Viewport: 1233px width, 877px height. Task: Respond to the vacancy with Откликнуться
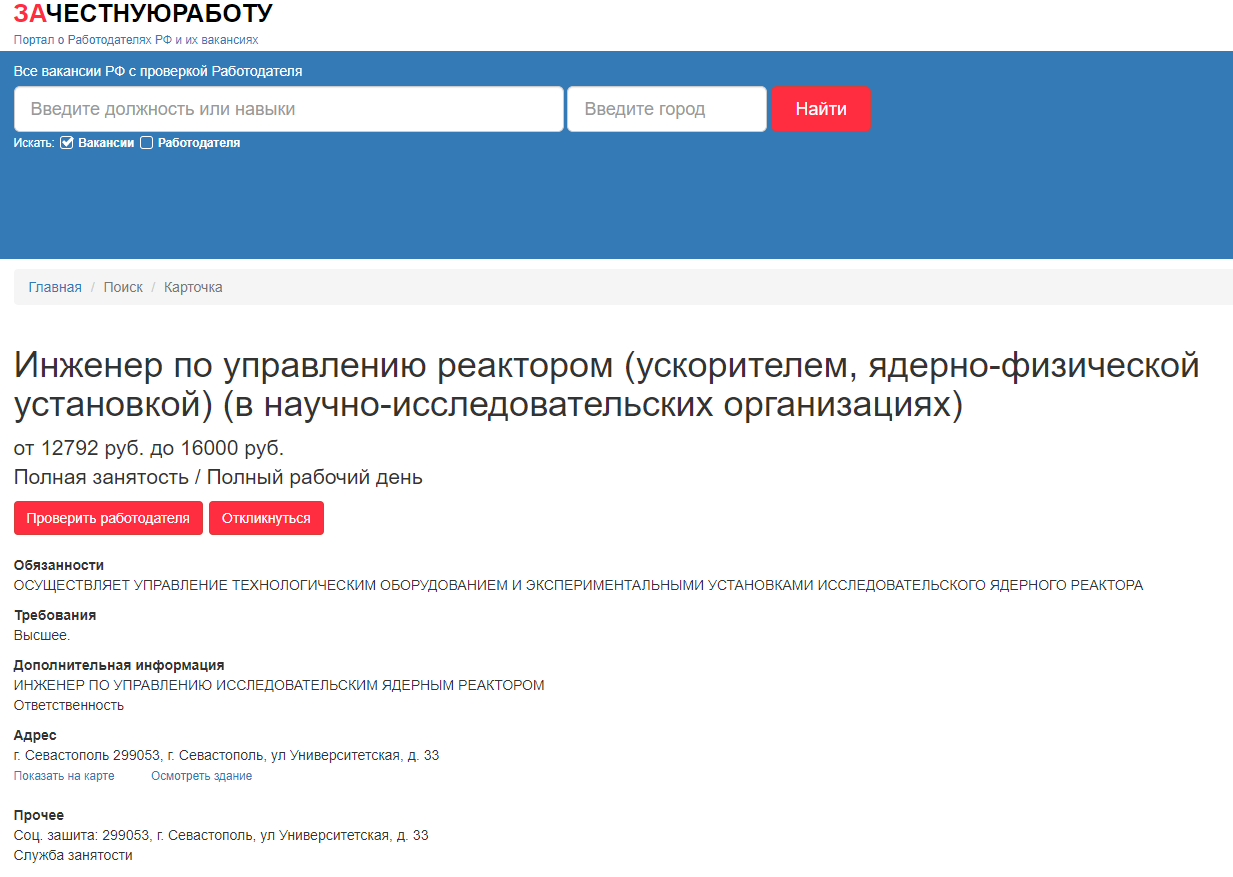click(x=266, y=518)
